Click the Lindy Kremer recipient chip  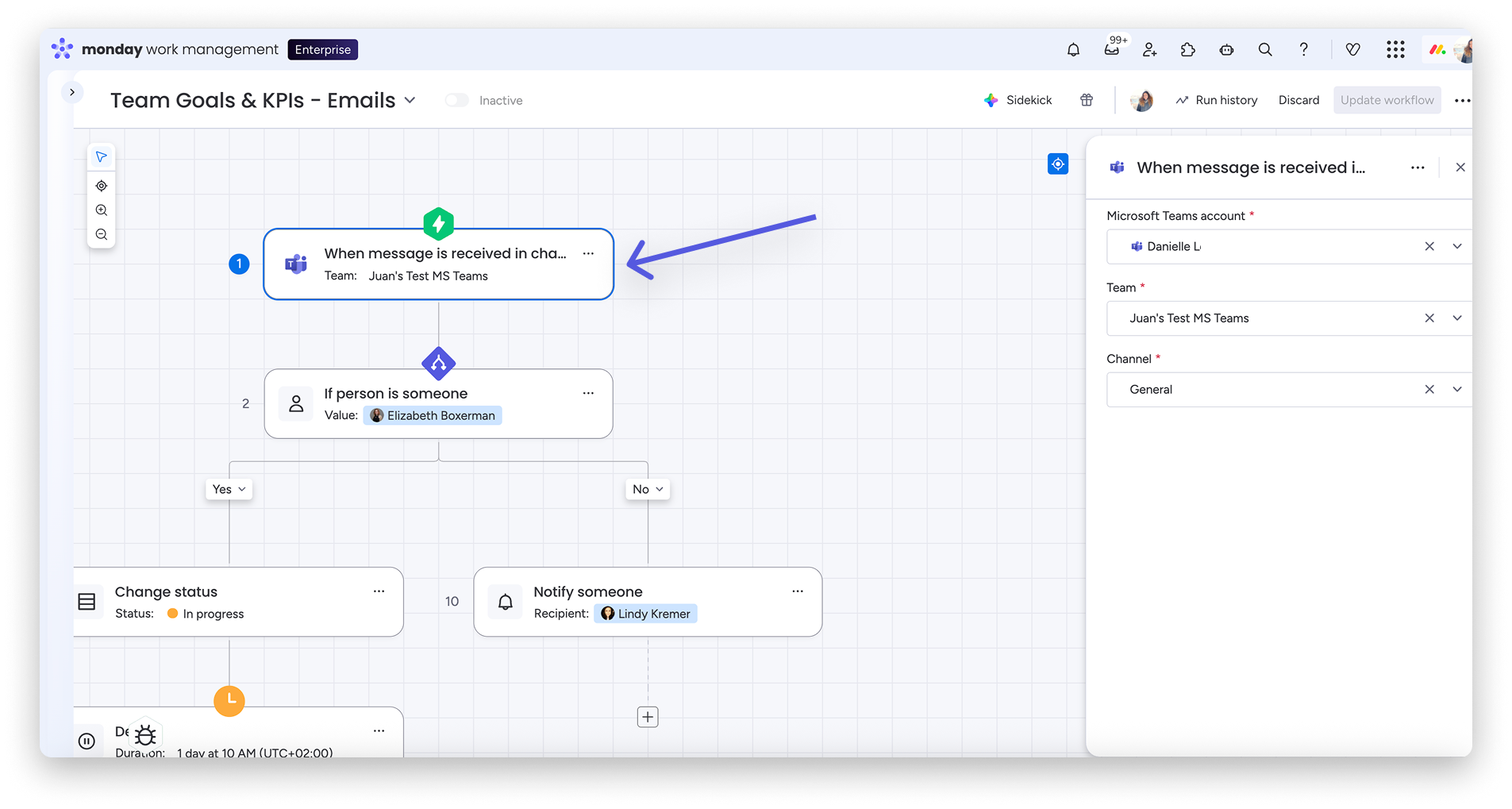click(645, 614)
